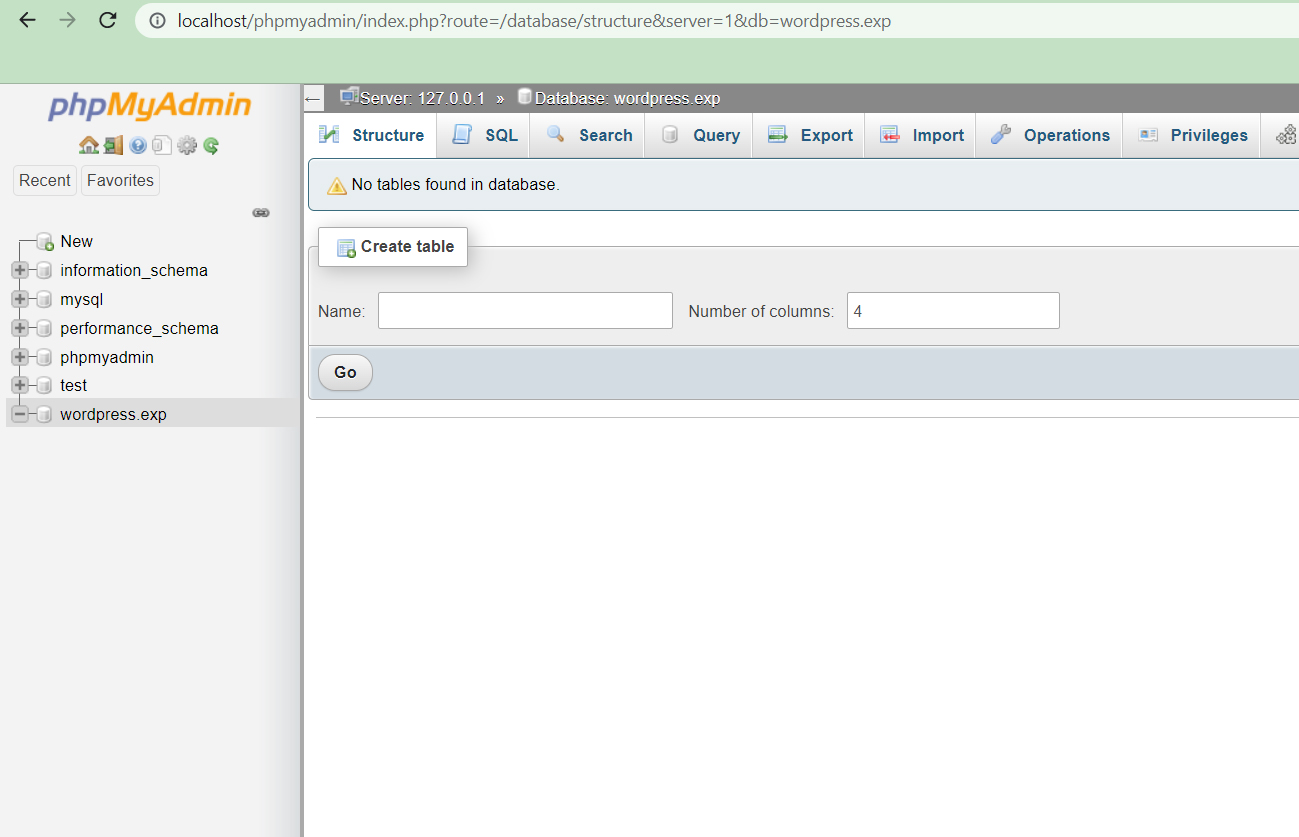This screenshot has height=837, width=1299.
Task: Switch to the Structure tab
Action: tap(371, 136)
